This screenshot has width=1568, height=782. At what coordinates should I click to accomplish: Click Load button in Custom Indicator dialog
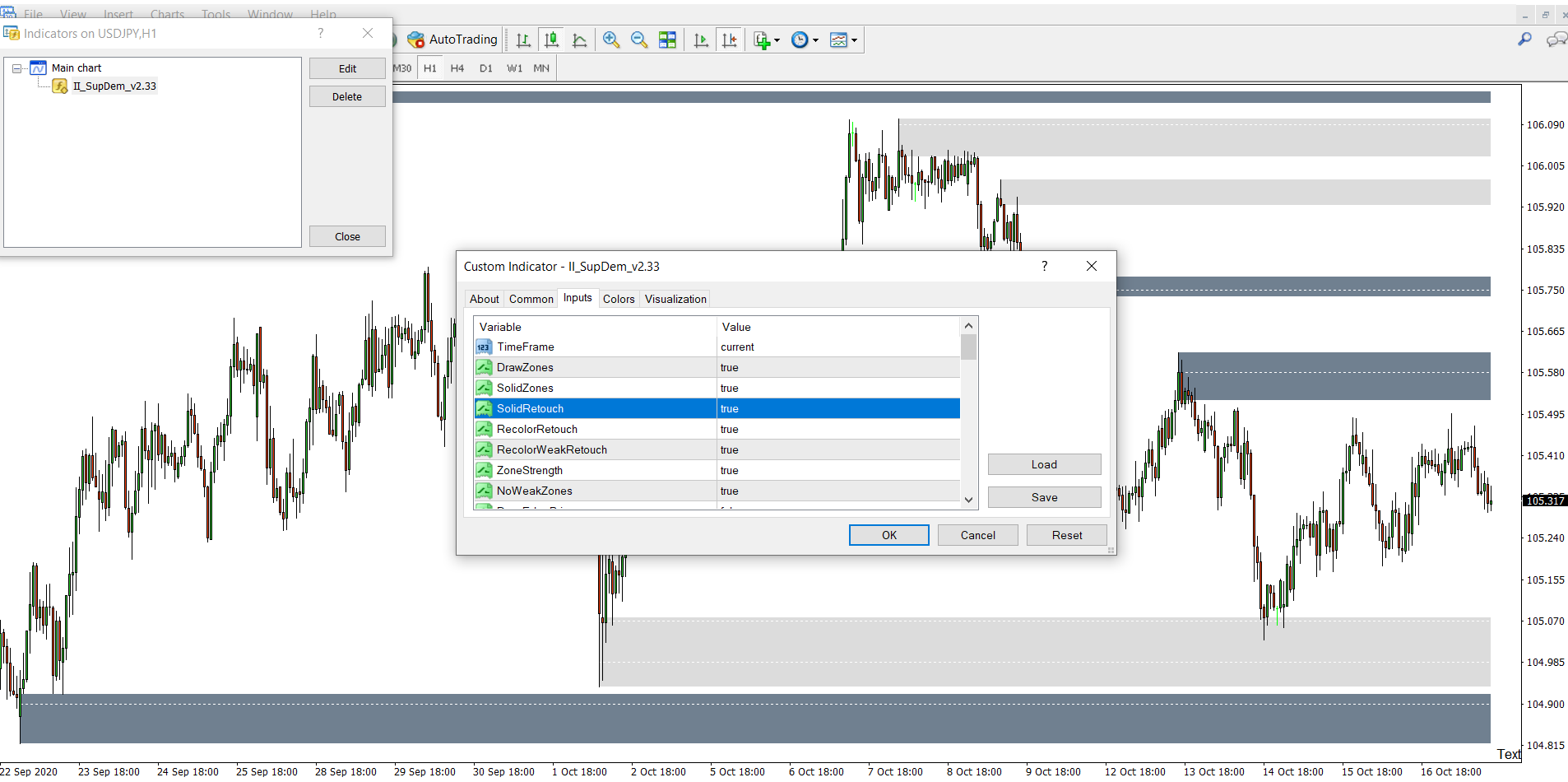(x=1044, y=465)
